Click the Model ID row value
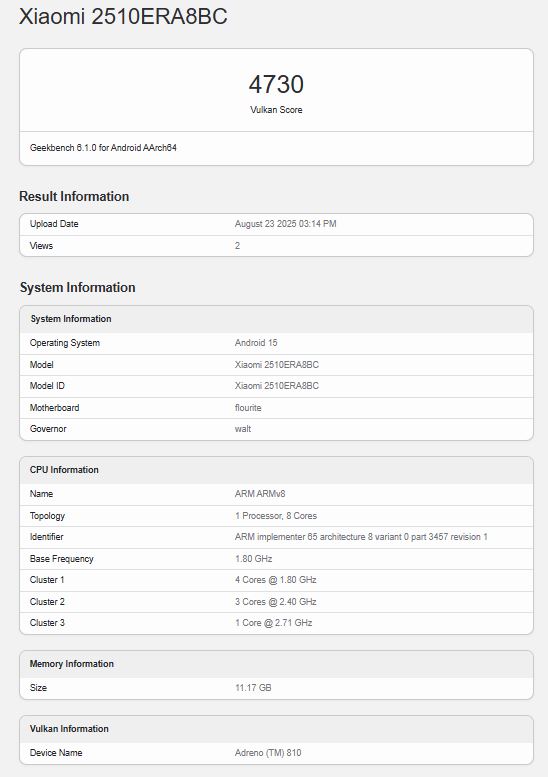The image size is (548, 777). click(276, 386)
